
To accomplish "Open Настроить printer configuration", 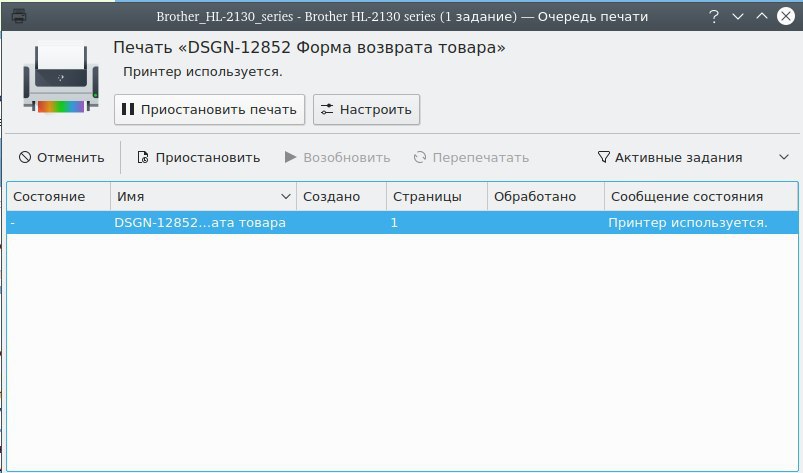I will tap(367, 110).
